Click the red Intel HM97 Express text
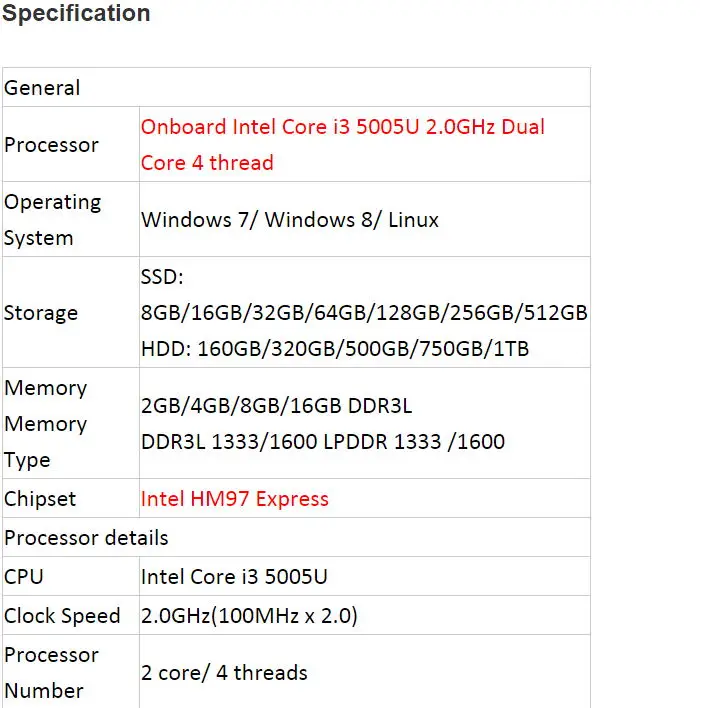This screenshot has height=708, width=708. 234,499
